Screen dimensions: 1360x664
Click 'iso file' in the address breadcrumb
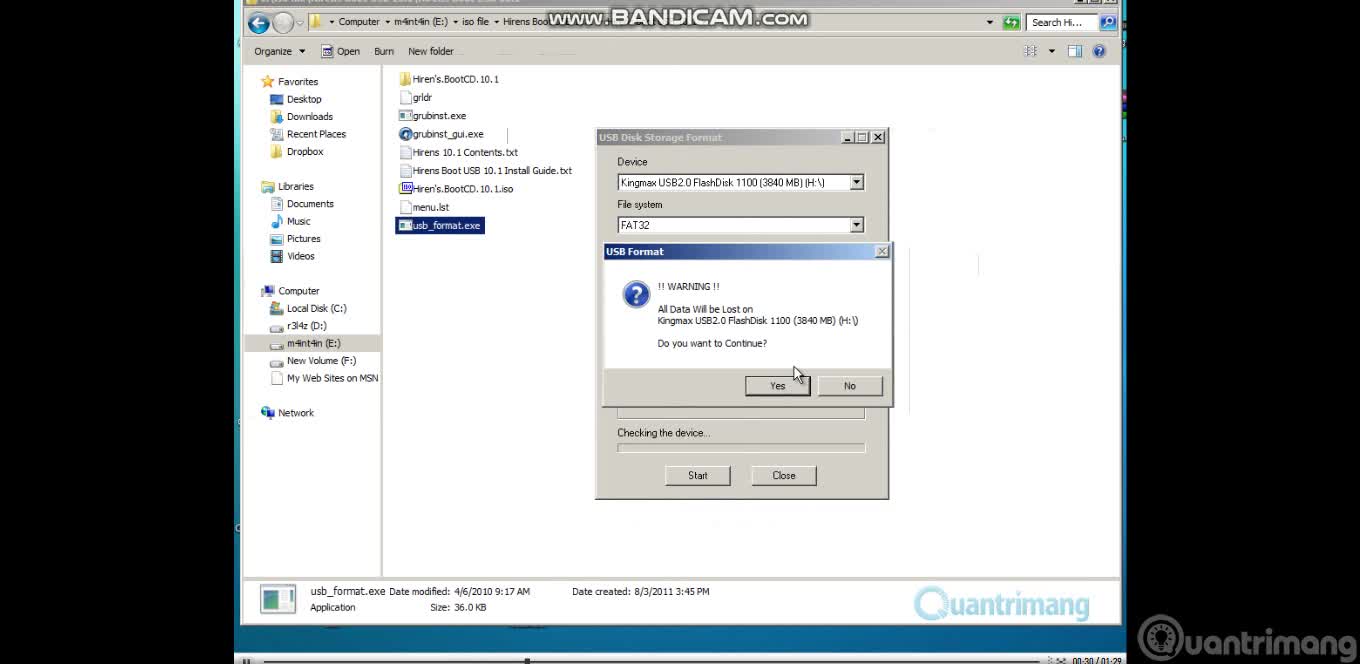tap(475, 22)
